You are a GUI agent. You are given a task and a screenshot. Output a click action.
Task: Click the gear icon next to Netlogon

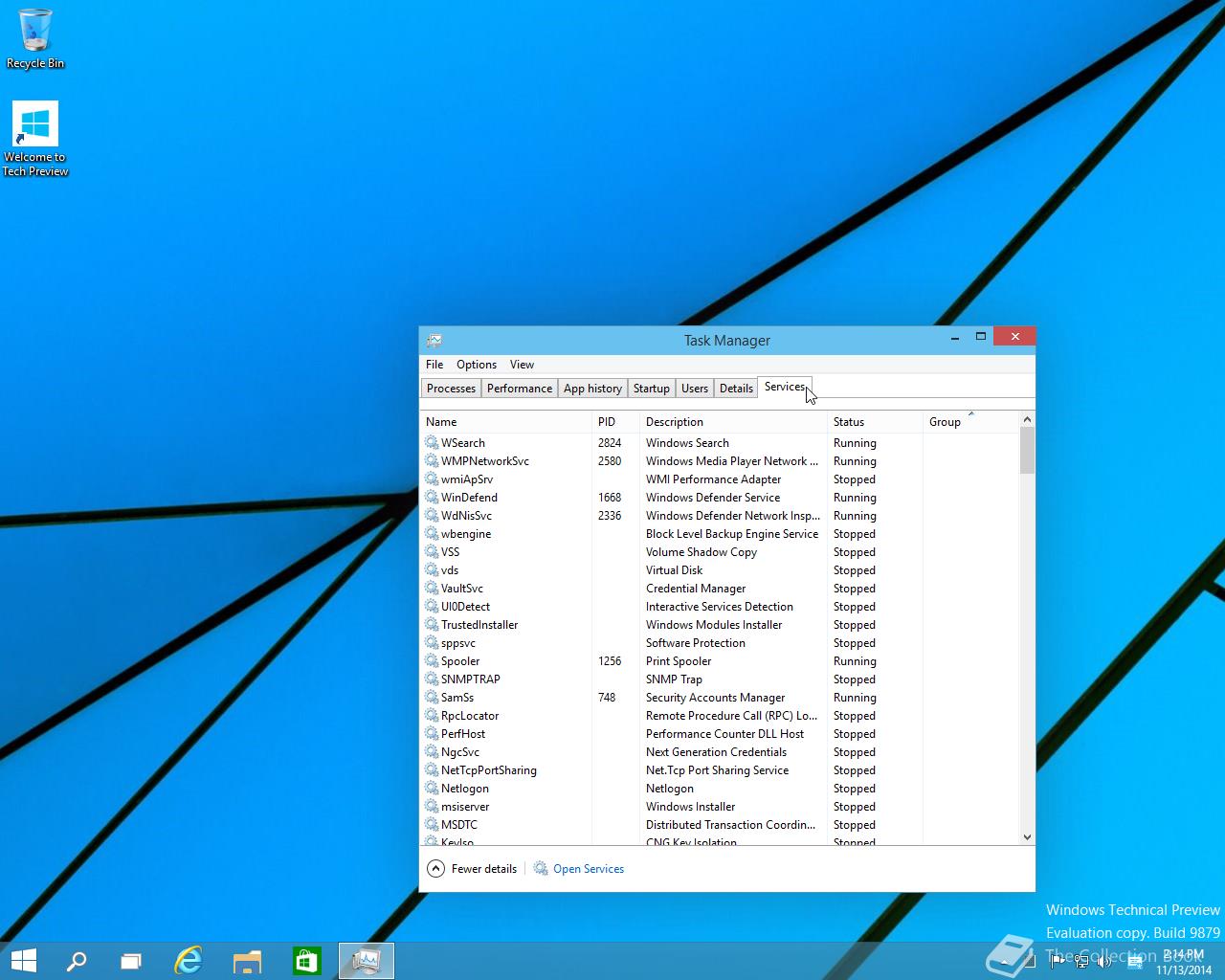click(432, 788)
